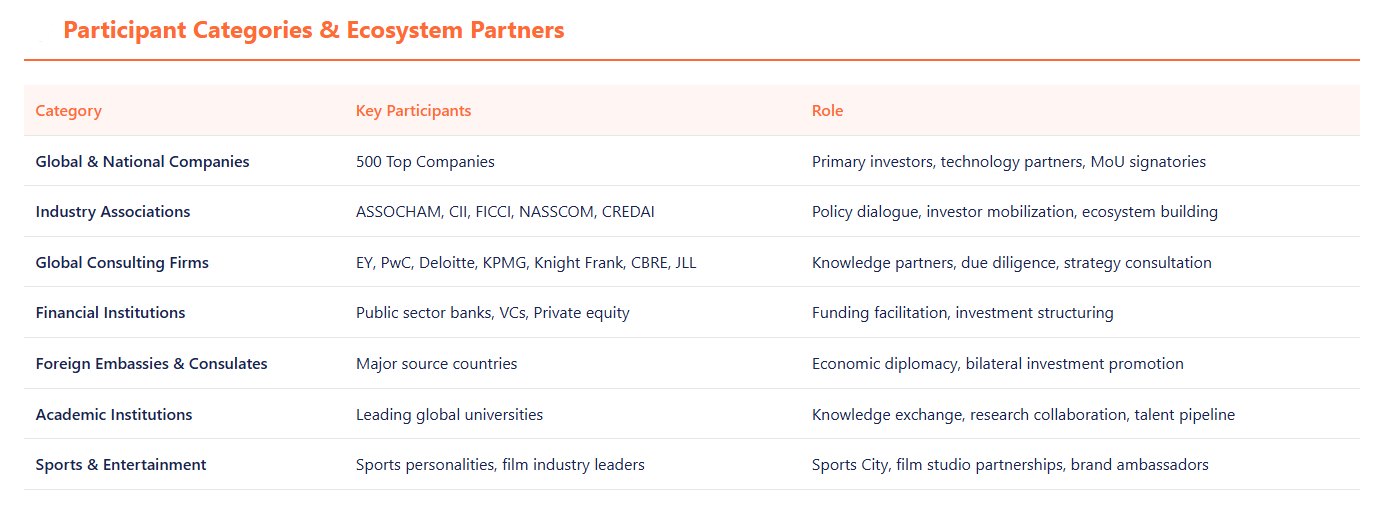Click the '500 Top Companies' cell
Viewport: 1396px width, 509px height.
coord(425,162)
